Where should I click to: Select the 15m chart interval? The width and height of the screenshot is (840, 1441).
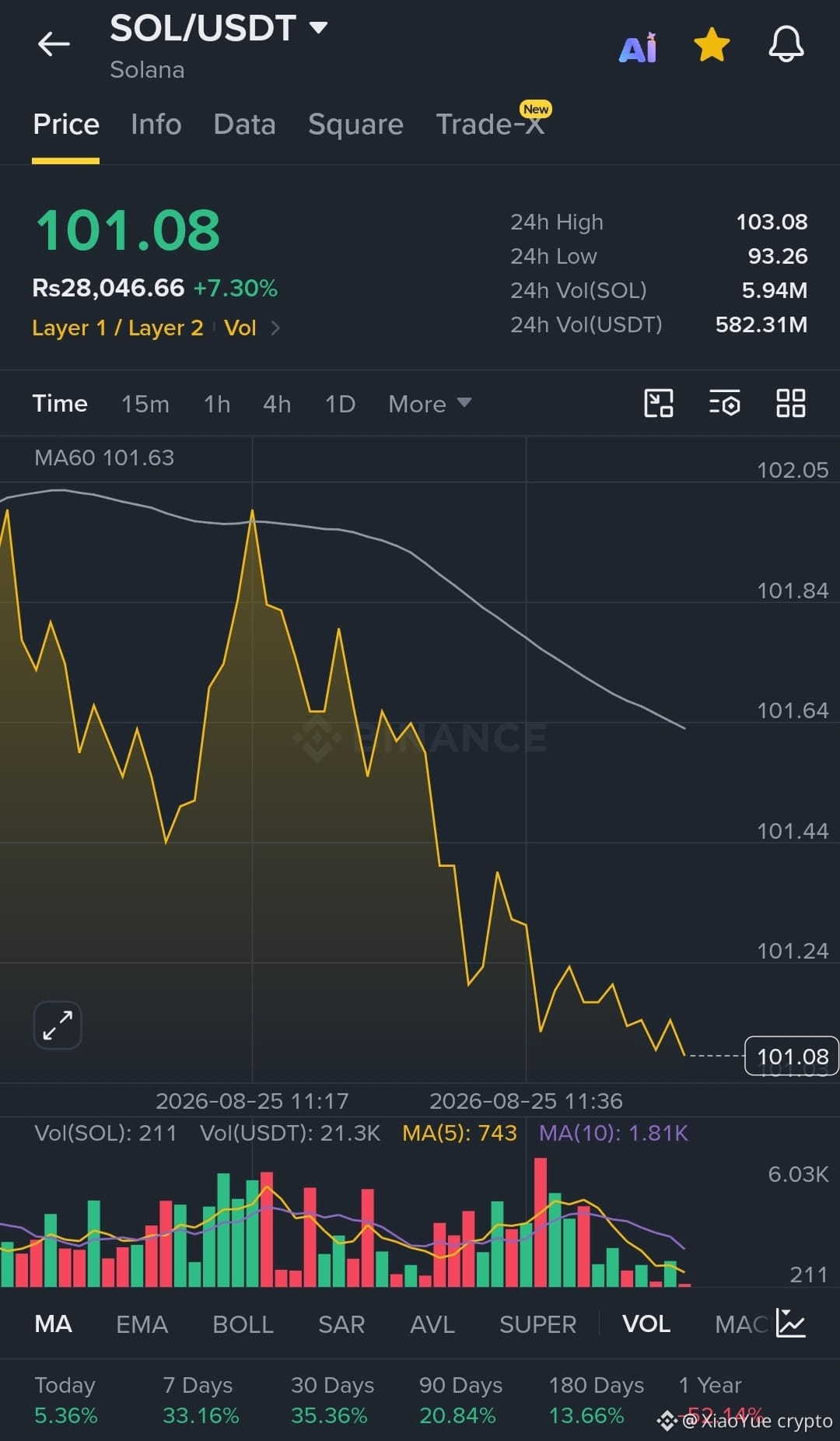pos(145,404)
